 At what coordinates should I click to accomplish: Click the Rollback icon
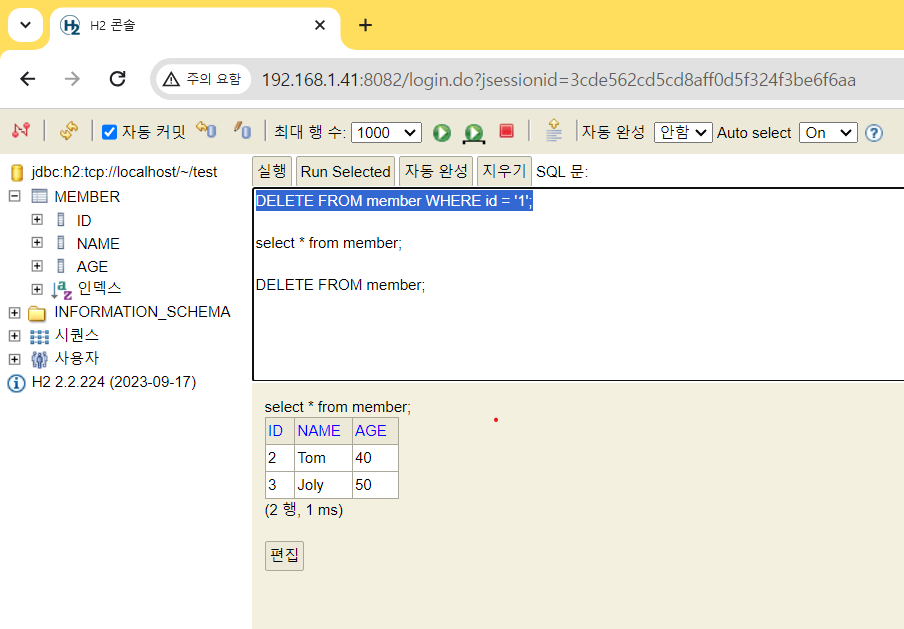(206, 130)
